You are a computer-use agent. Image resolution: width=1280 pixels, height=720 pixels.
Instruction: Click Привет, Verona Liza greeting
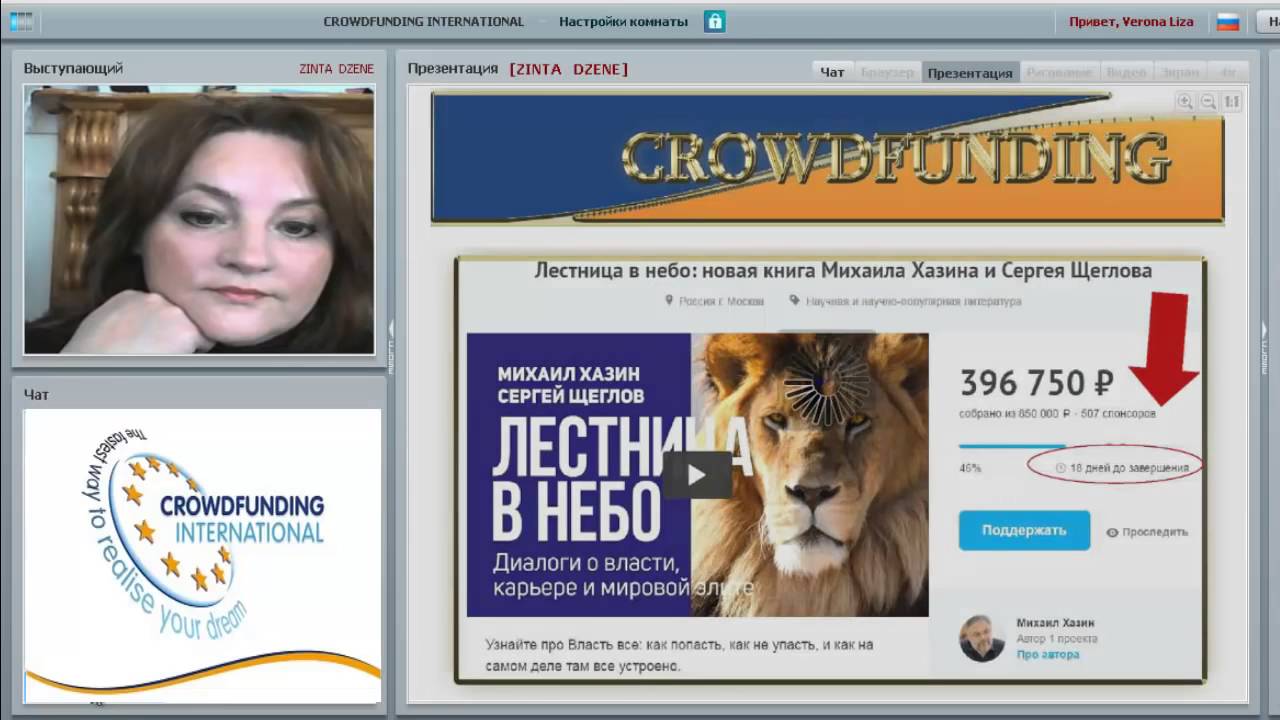point(1131,21)
